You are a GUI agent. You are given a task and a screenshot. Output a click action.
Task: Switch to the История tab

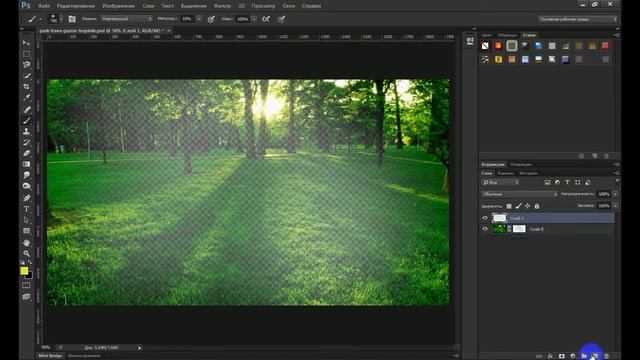(529, 173)
